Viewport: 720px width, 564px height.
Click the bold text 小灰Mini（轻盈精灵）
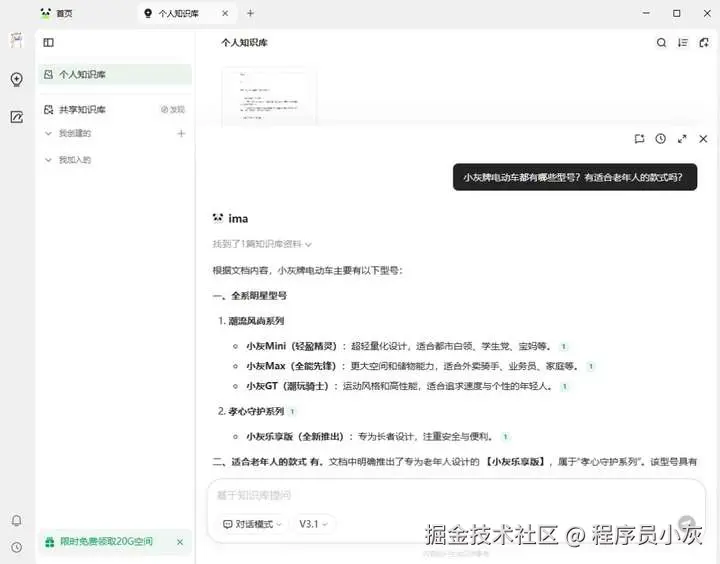[x=292, y=346]
